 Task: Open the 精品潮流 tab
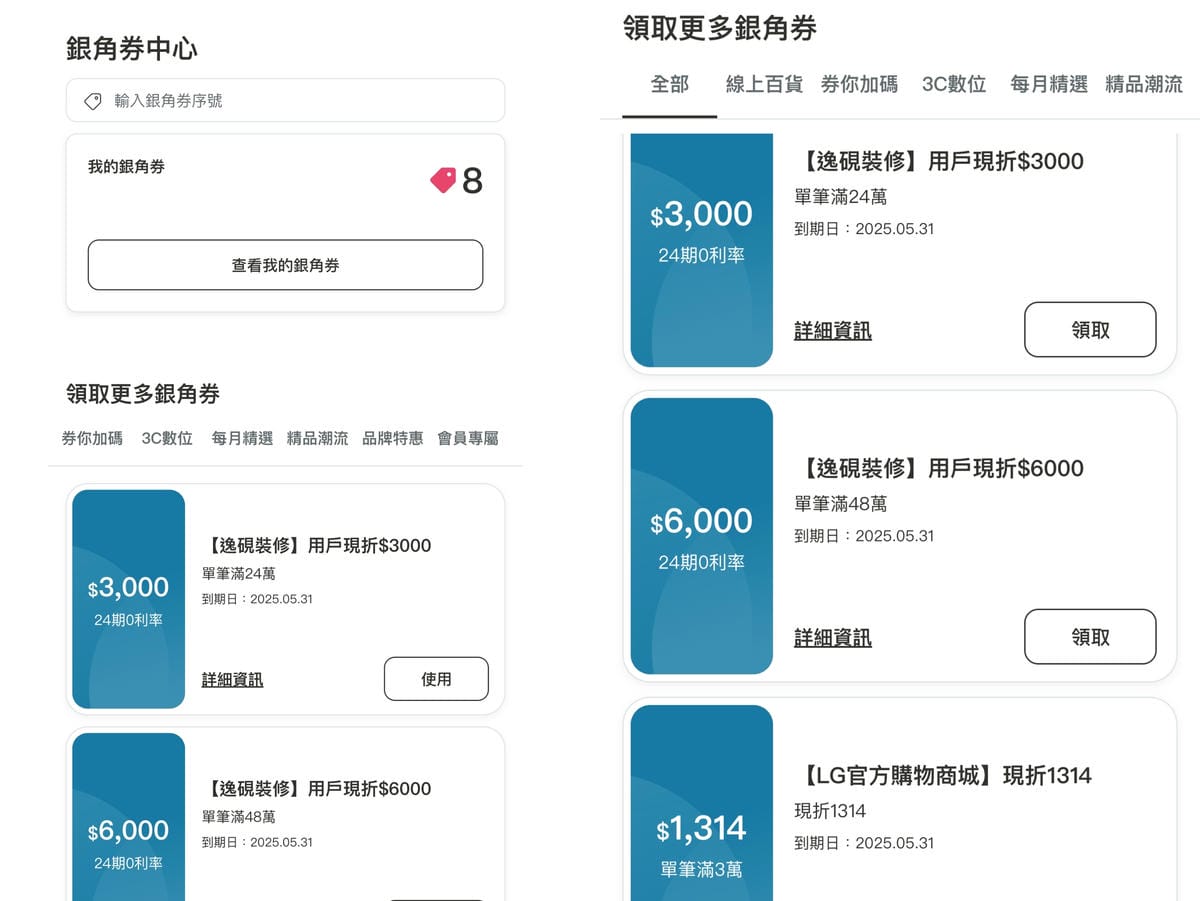(x=1143, y=85)
